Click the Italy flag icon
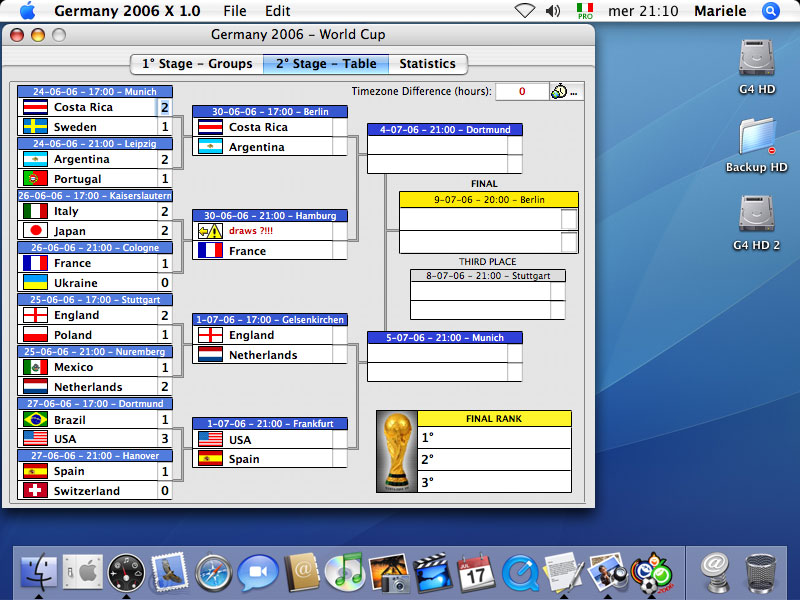 pos(35,211)
